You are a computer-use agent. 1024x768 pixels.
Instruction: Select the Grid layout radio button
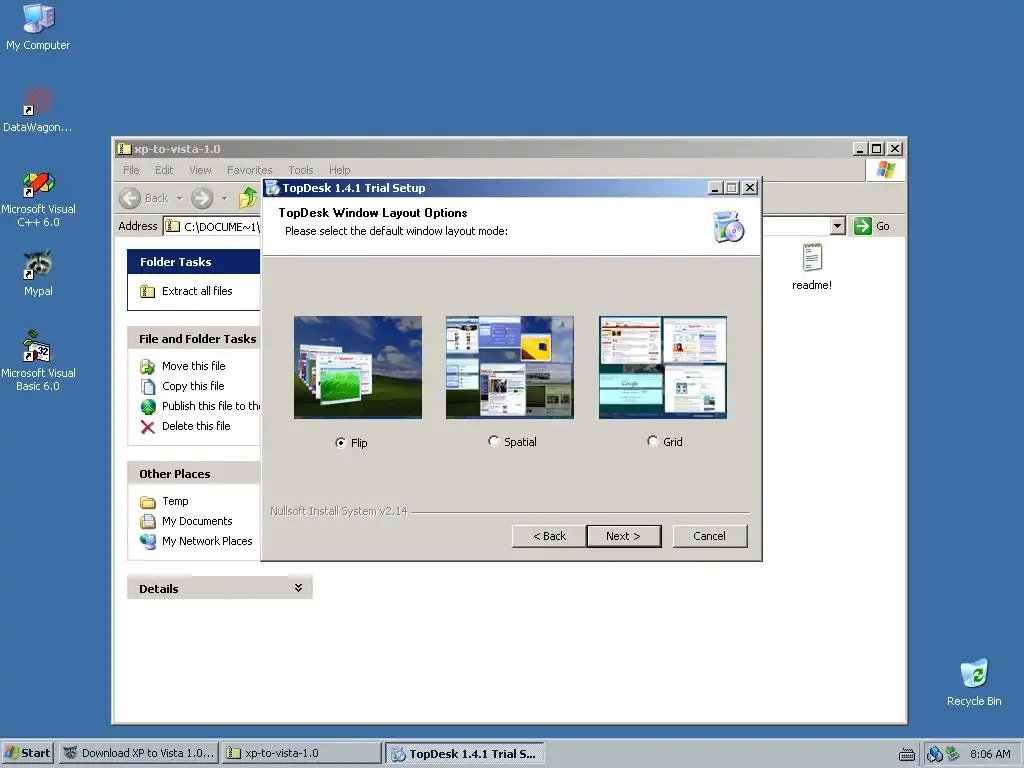tap(652, 441)
